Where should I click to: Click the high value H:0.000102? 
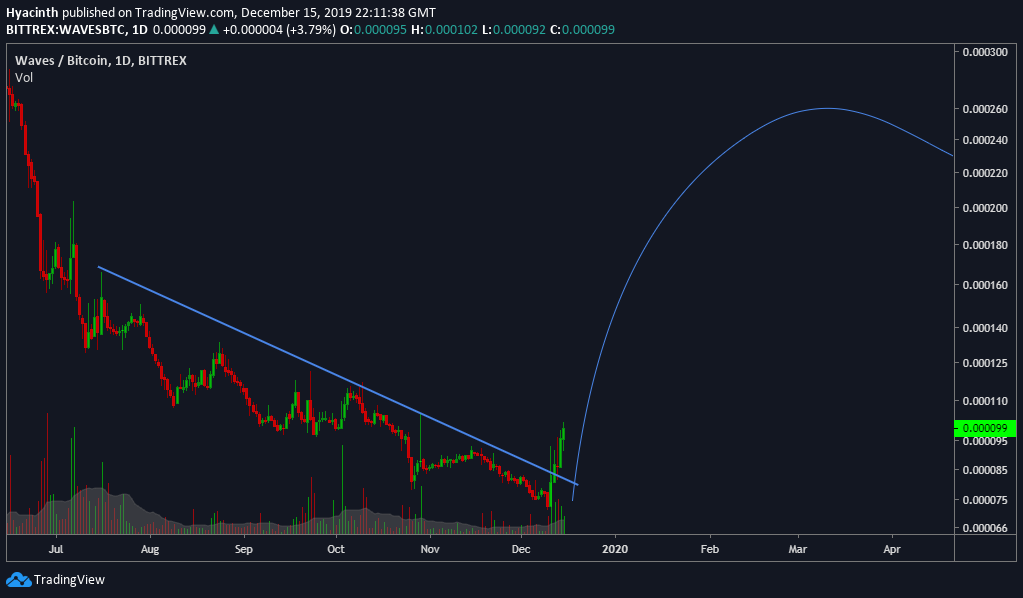point(444,29)
